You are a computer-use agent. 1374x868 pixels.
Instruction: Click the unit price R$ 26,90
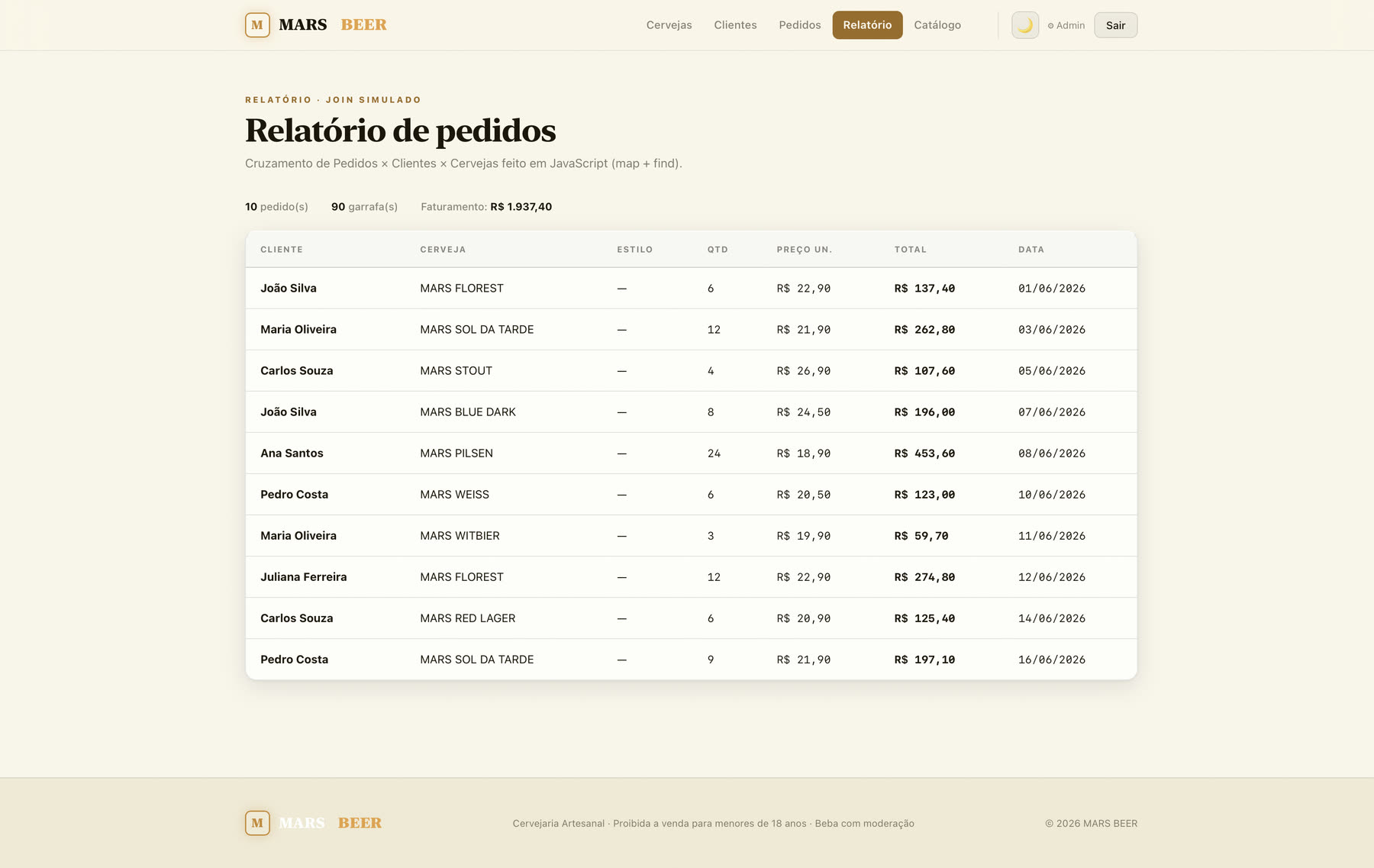pos(804,371)
